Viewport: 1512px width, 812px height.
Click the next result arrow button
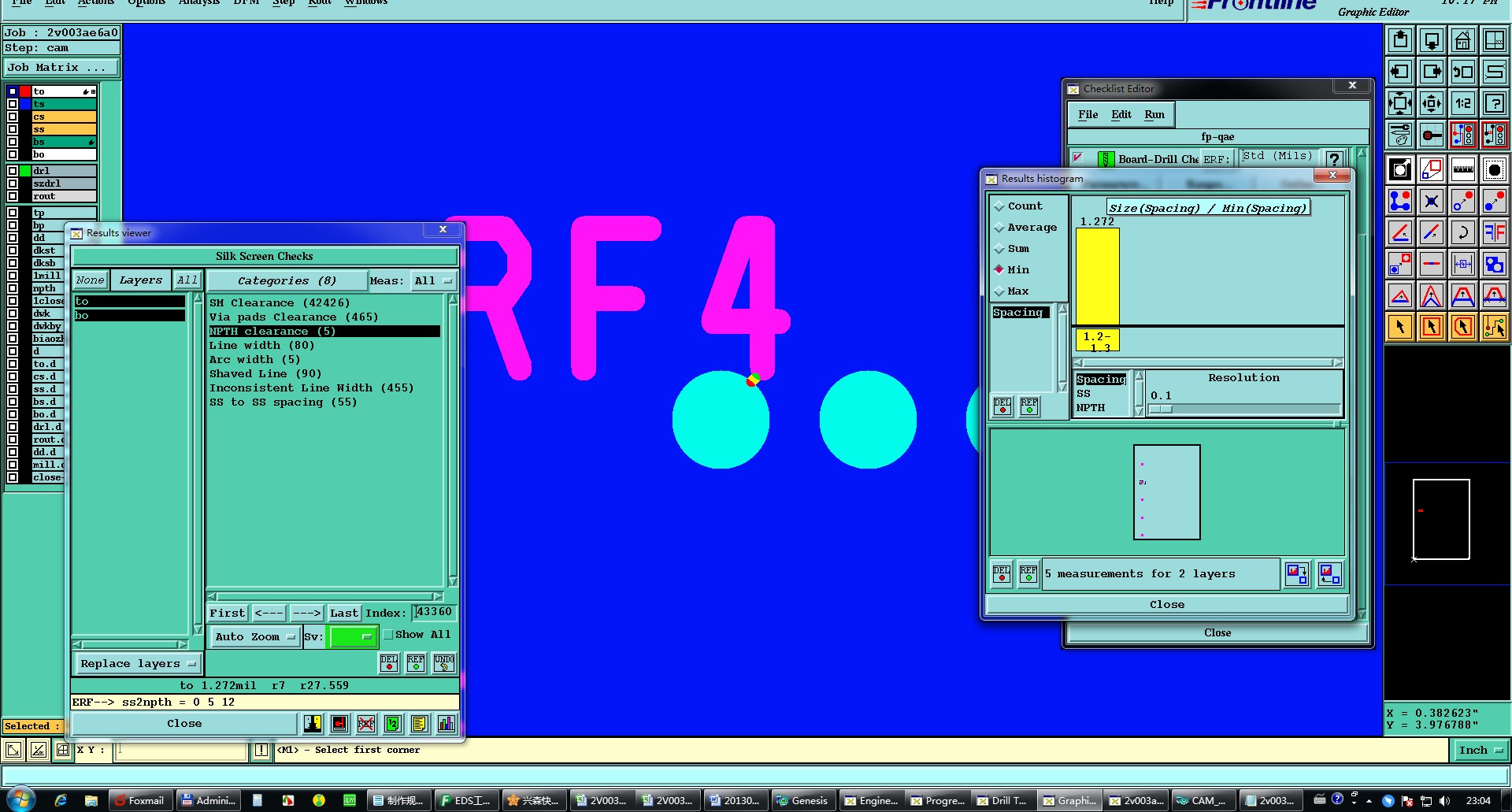pos(306,614)
